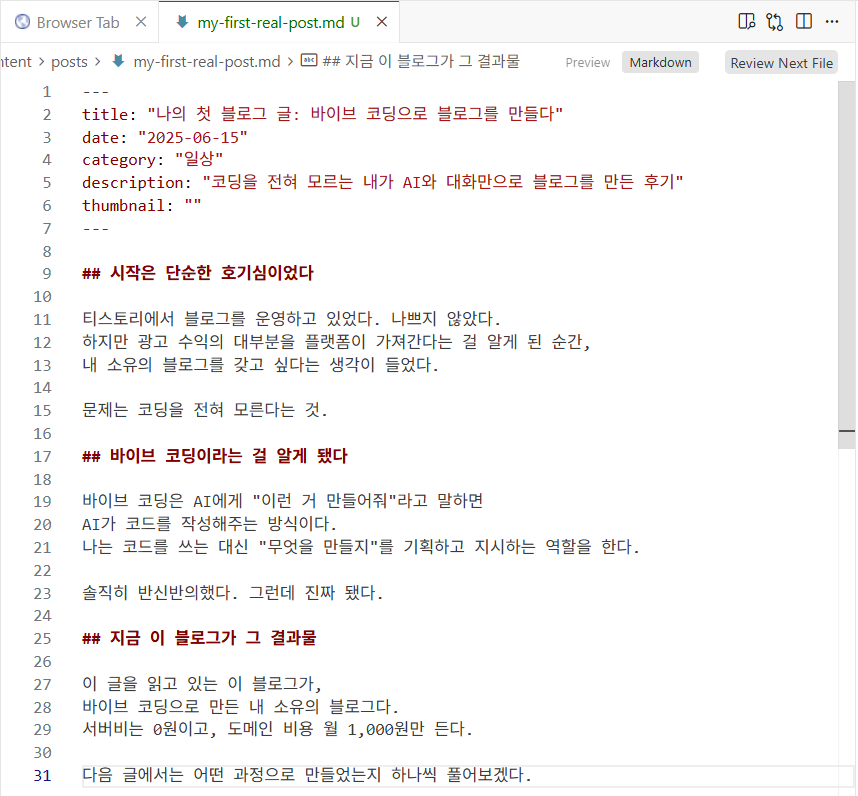Keep Markdown view active
The height and width of the screenshot is (796, 858).
(660, 62)
